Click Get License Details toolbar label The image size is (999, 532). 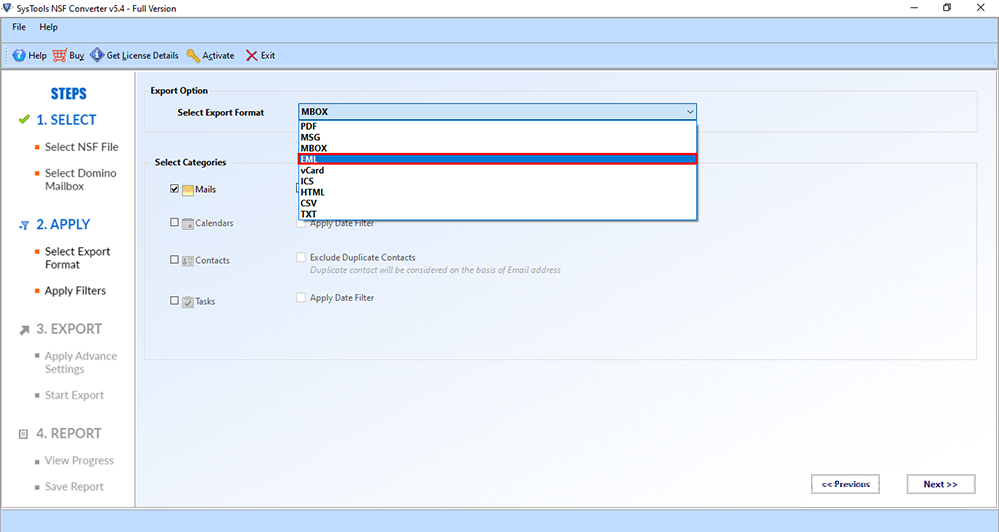[143, 55]
